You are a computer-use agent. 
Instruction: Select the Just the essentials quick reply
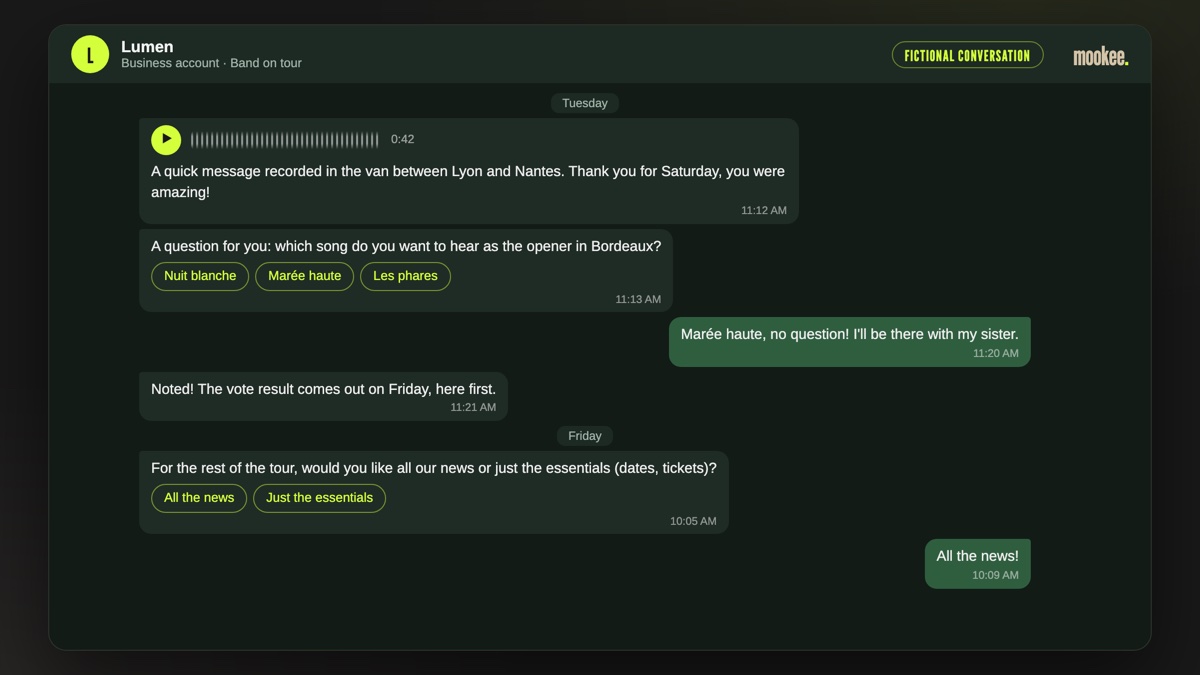click(319, 498)
